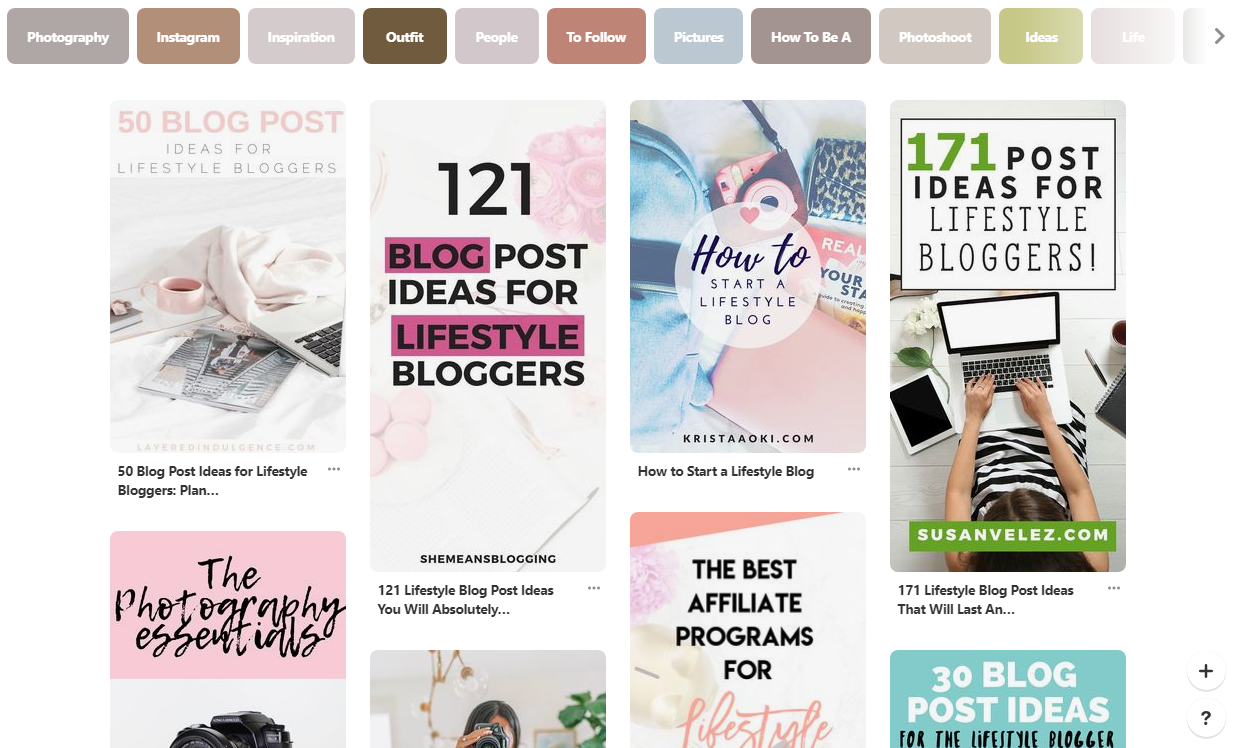1241x748 pixels.
Task: Open more options for 50 Blog Post Ideas pin
Action: [334, 469]
